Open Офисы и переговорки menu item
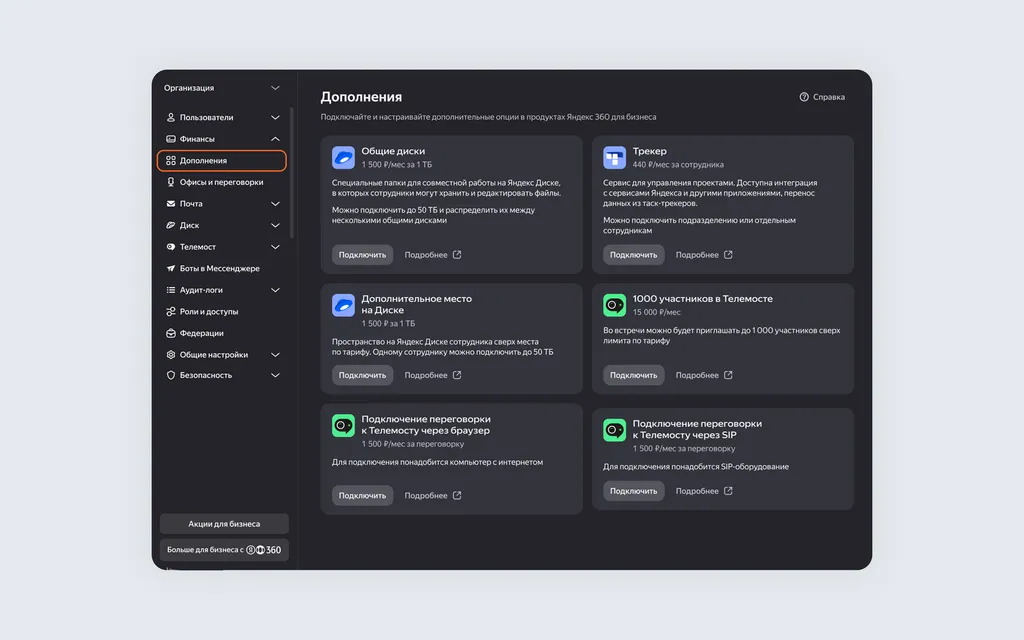 [x=221, y=182]
